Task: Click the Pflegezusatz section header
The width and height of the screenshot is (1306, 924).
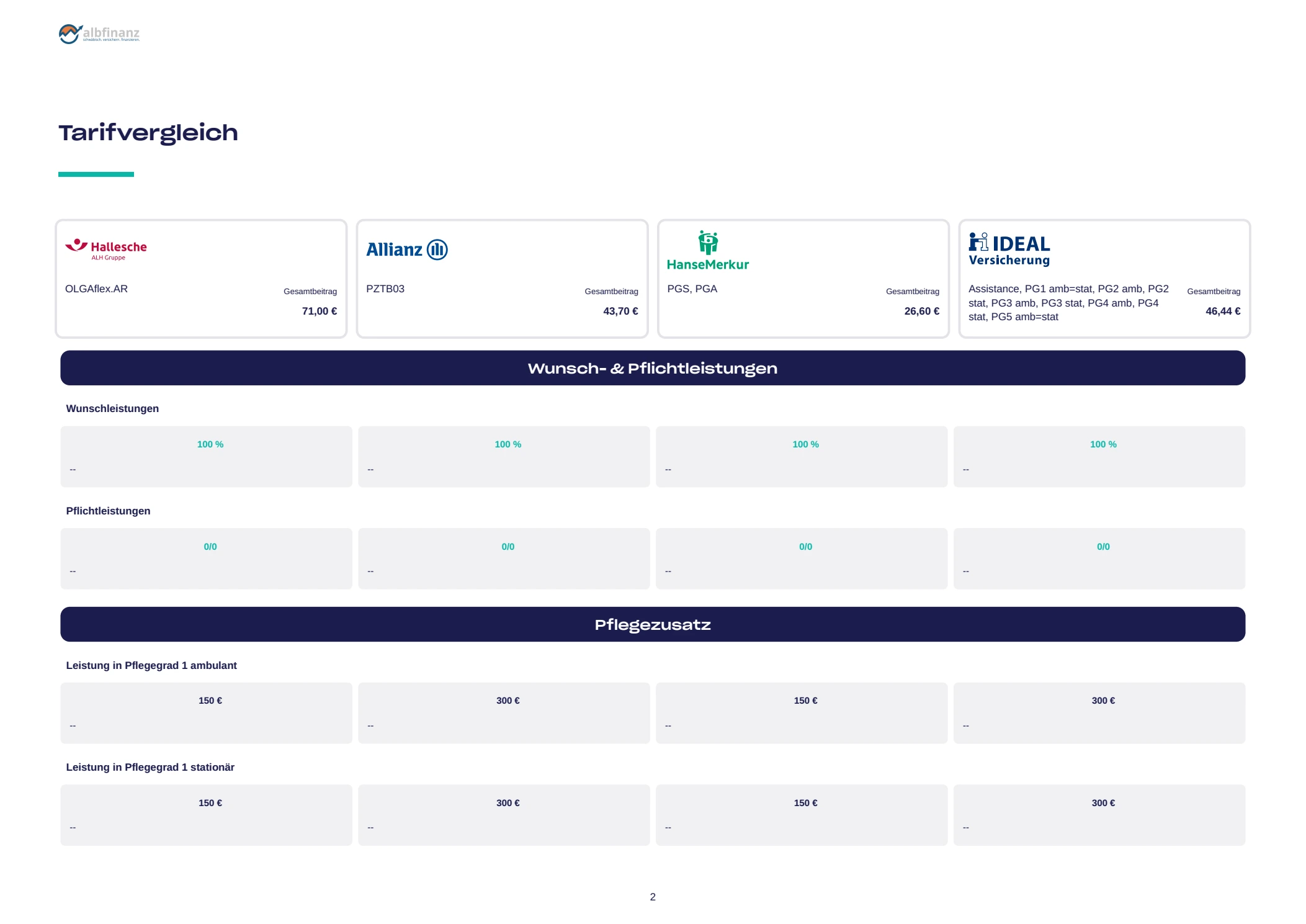Action: pos(653,624)
